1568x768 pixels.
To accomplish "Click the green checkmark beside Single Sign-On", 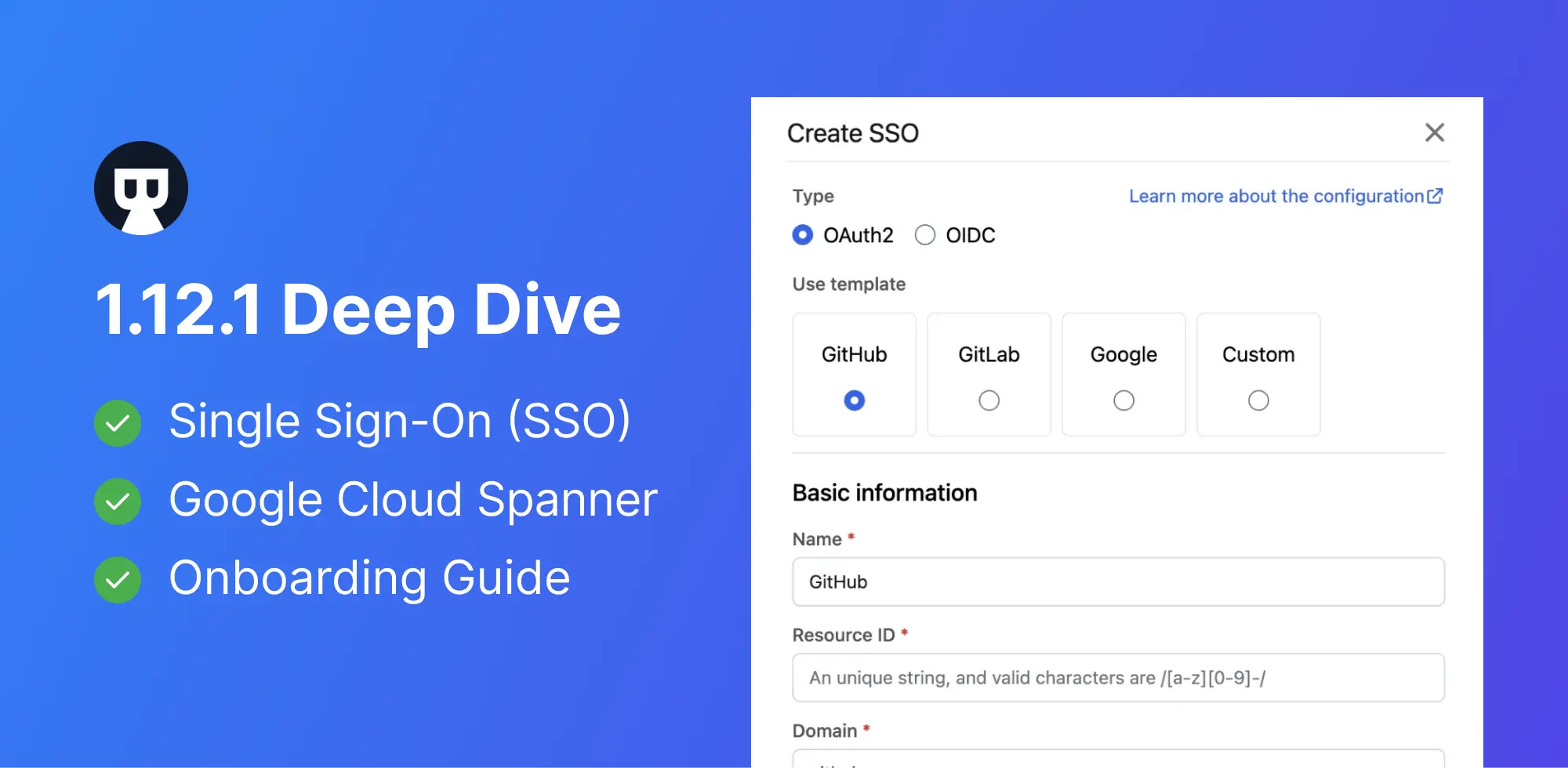I will coord(118,422).
